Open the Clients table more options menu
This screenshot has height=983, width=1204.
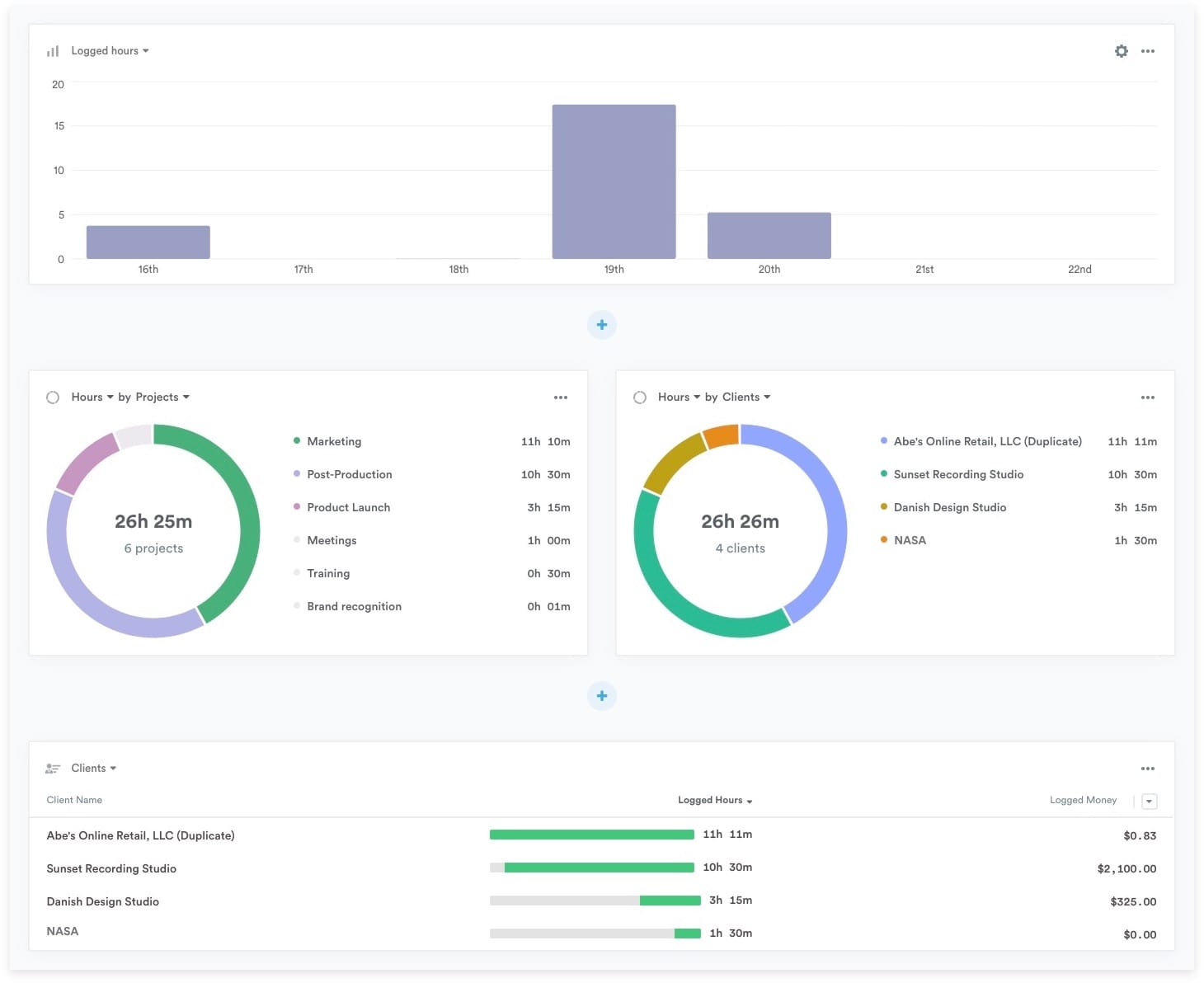pyautogui.click(x=1147, y=769)
